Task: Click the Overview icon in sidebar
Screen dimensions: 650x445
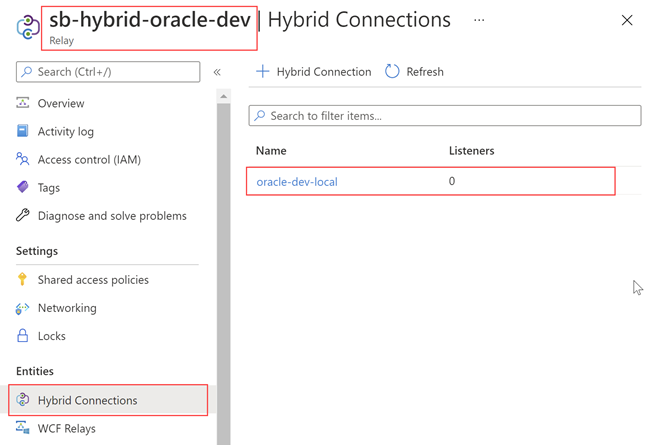Action: pyautogui.click(x=23, y=103)
